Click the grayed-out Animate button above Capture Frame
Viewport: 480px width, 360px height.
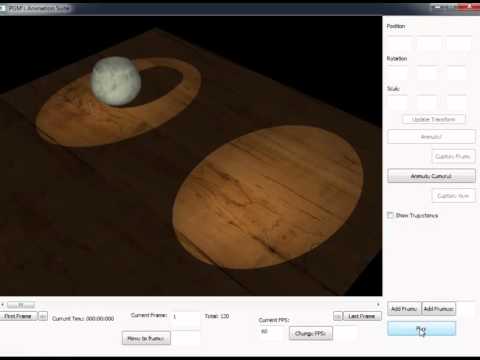(431, 137)
